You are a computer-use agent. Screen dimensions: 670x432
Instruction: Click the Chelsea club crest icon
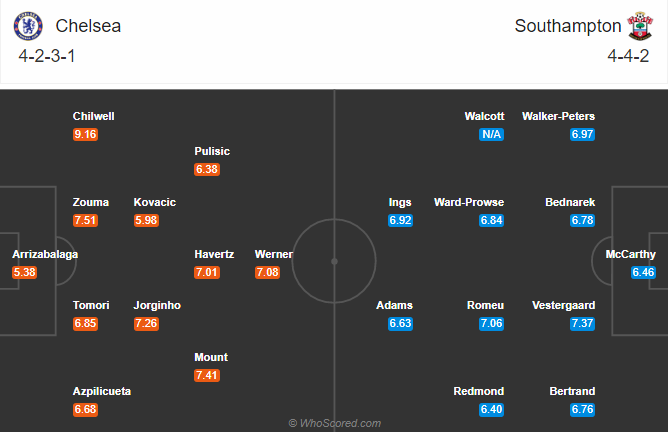[x=28, y=26]
